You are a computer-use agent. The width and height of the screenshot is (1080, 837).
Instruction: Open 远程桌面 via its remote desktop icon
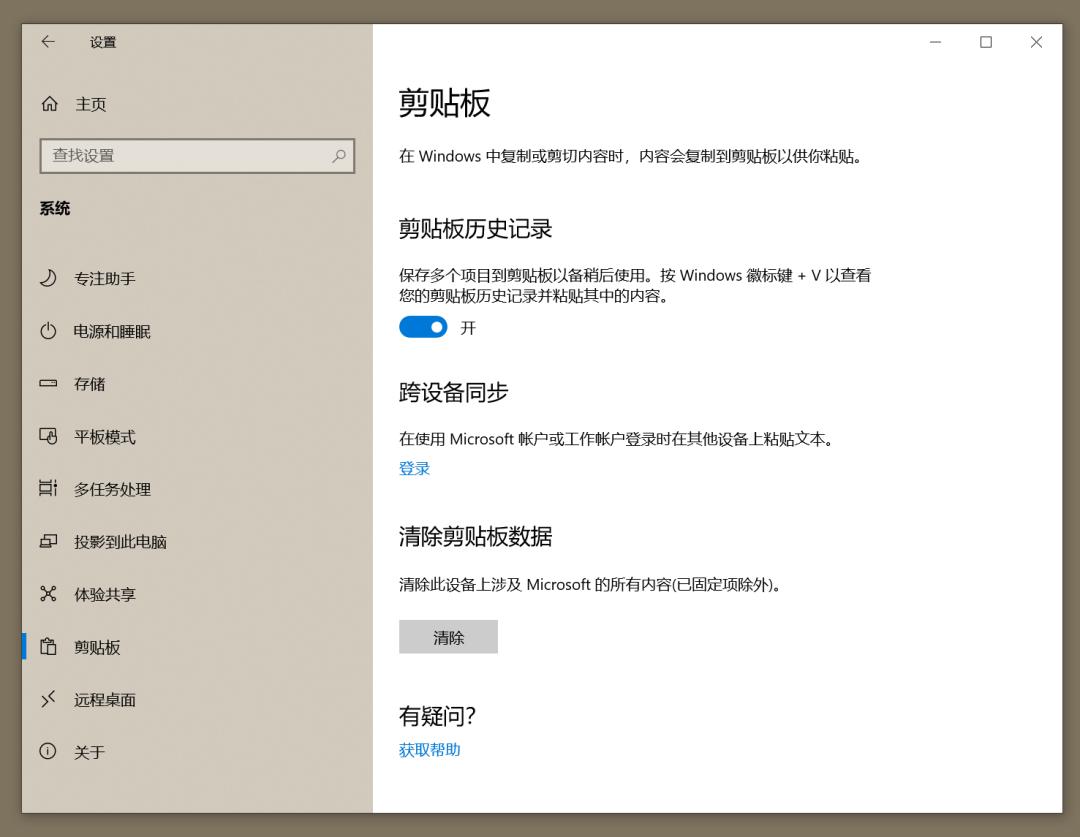pyautogui.click(x=50, y=699)
